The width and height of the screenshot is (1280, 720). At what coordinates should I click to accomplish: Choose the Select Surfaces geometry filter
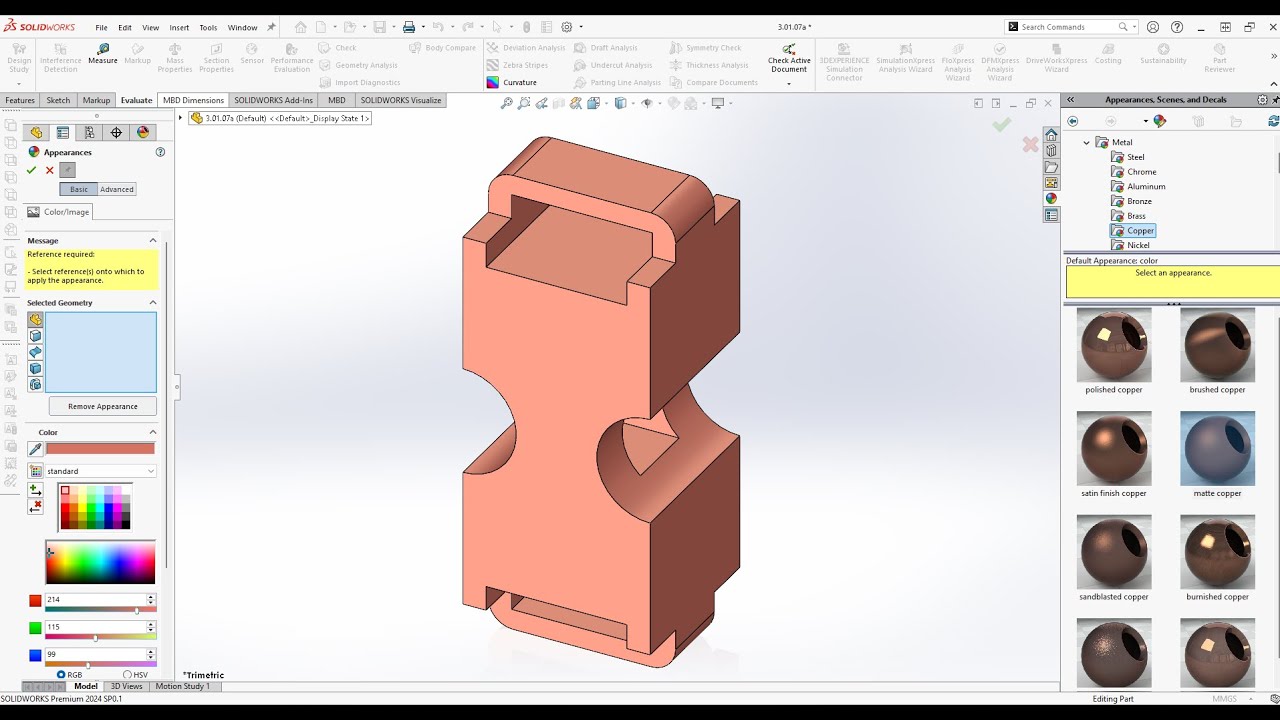point(35,352)
